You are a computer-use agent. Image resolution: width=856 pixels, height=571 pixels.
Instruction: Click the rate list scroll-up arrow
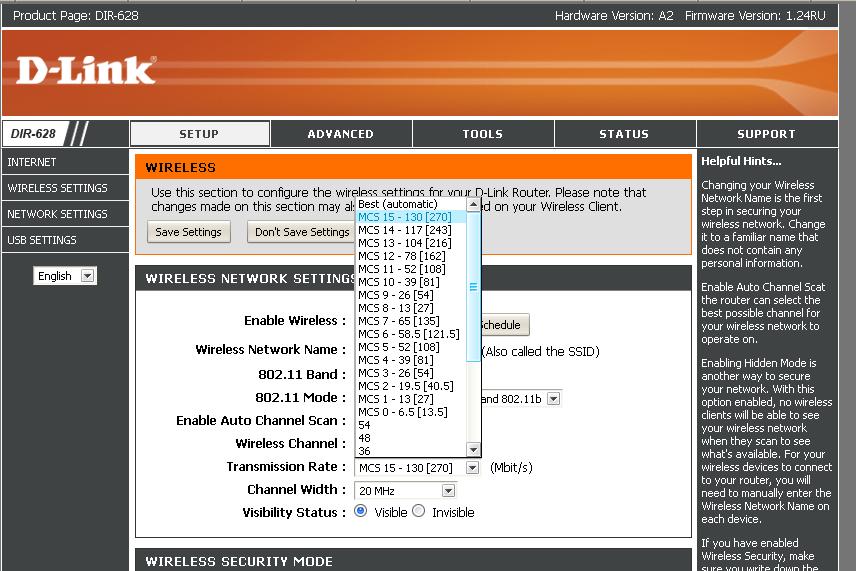(x=473, y=205)
